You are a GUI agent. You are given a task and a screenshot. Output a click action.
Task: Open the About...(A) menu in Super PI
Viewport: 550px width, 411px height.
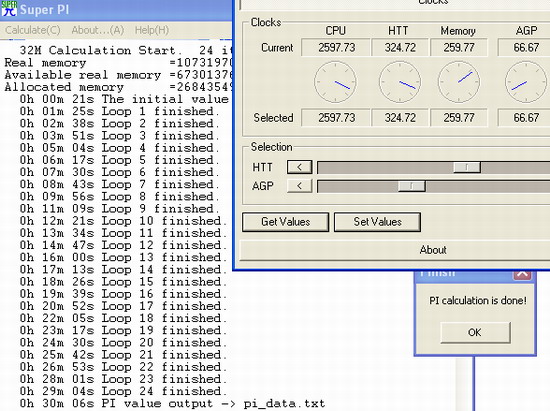pyautogui.click(x=98, y=30)
